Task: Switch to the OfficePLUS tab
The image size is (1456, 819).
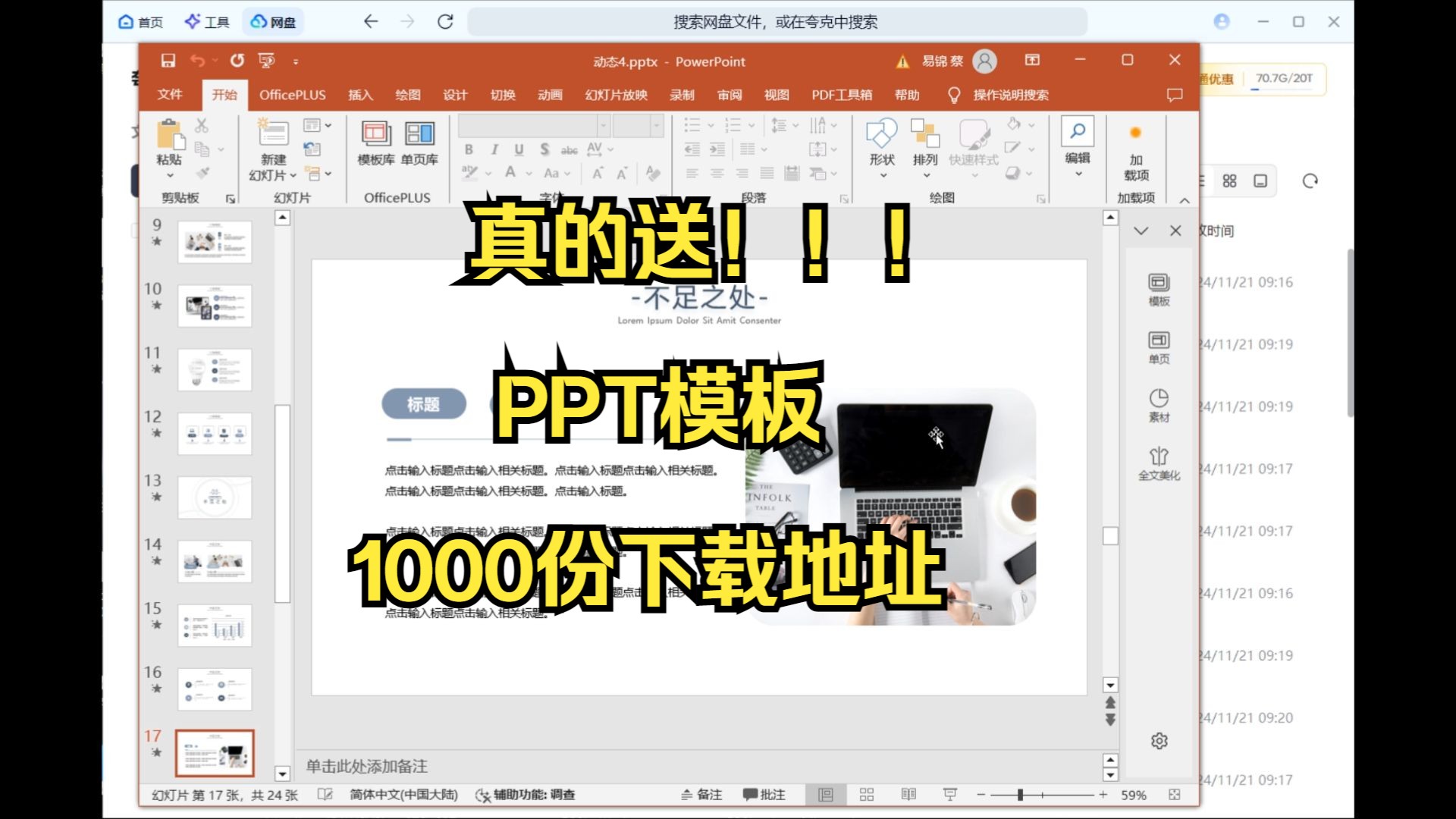Action: coord(293,95)
